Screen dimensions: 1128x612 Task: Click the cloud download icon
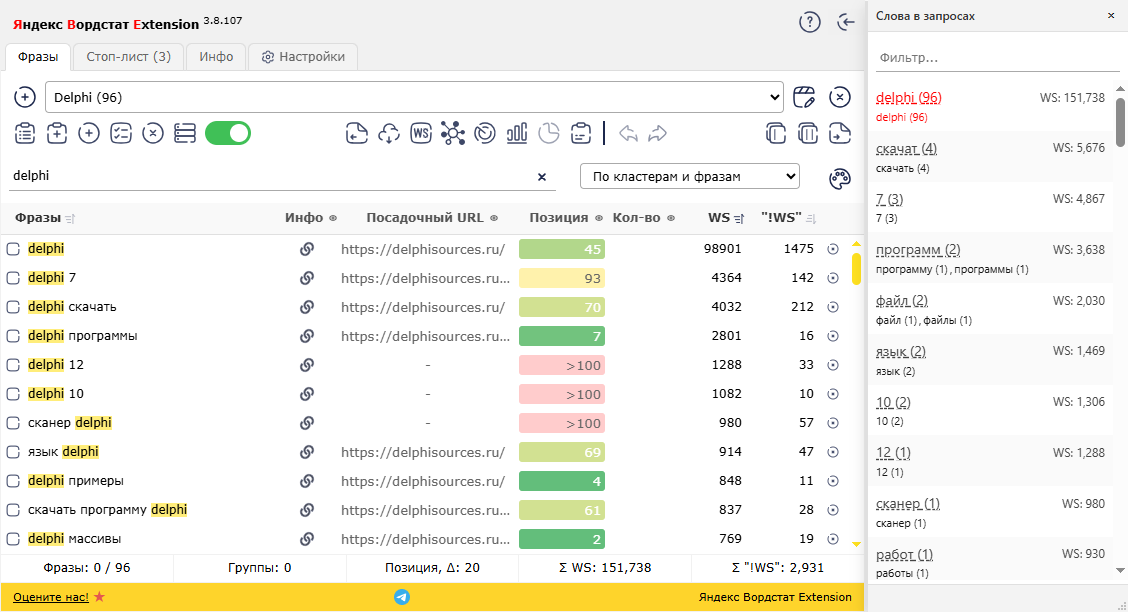(389, 133)
